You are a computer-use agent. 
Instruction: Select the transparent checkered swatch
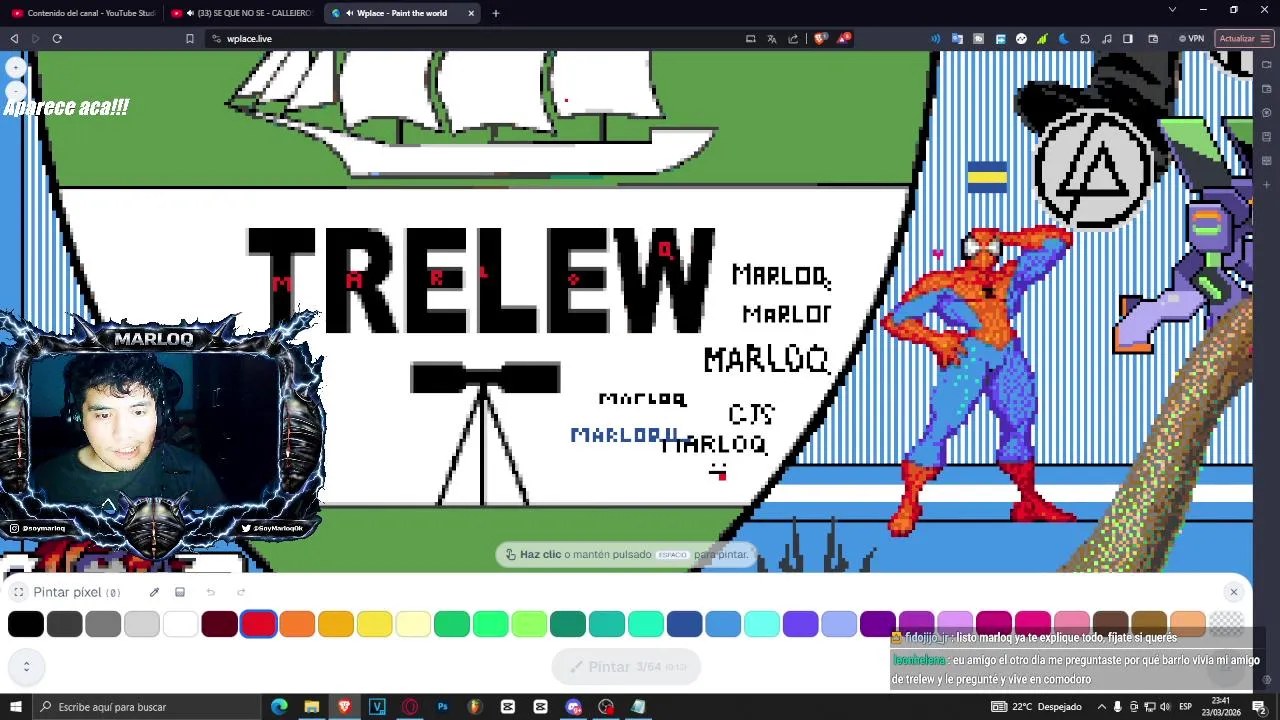[x=1226, y=624]
